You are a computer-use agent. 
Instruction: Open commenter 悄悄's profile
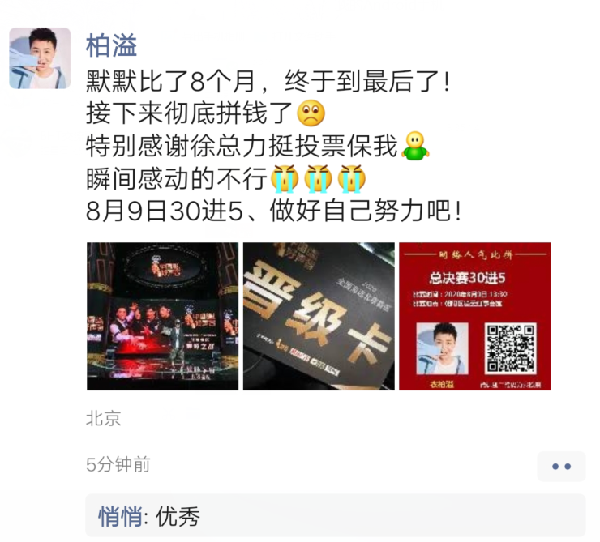coord(120,516)
